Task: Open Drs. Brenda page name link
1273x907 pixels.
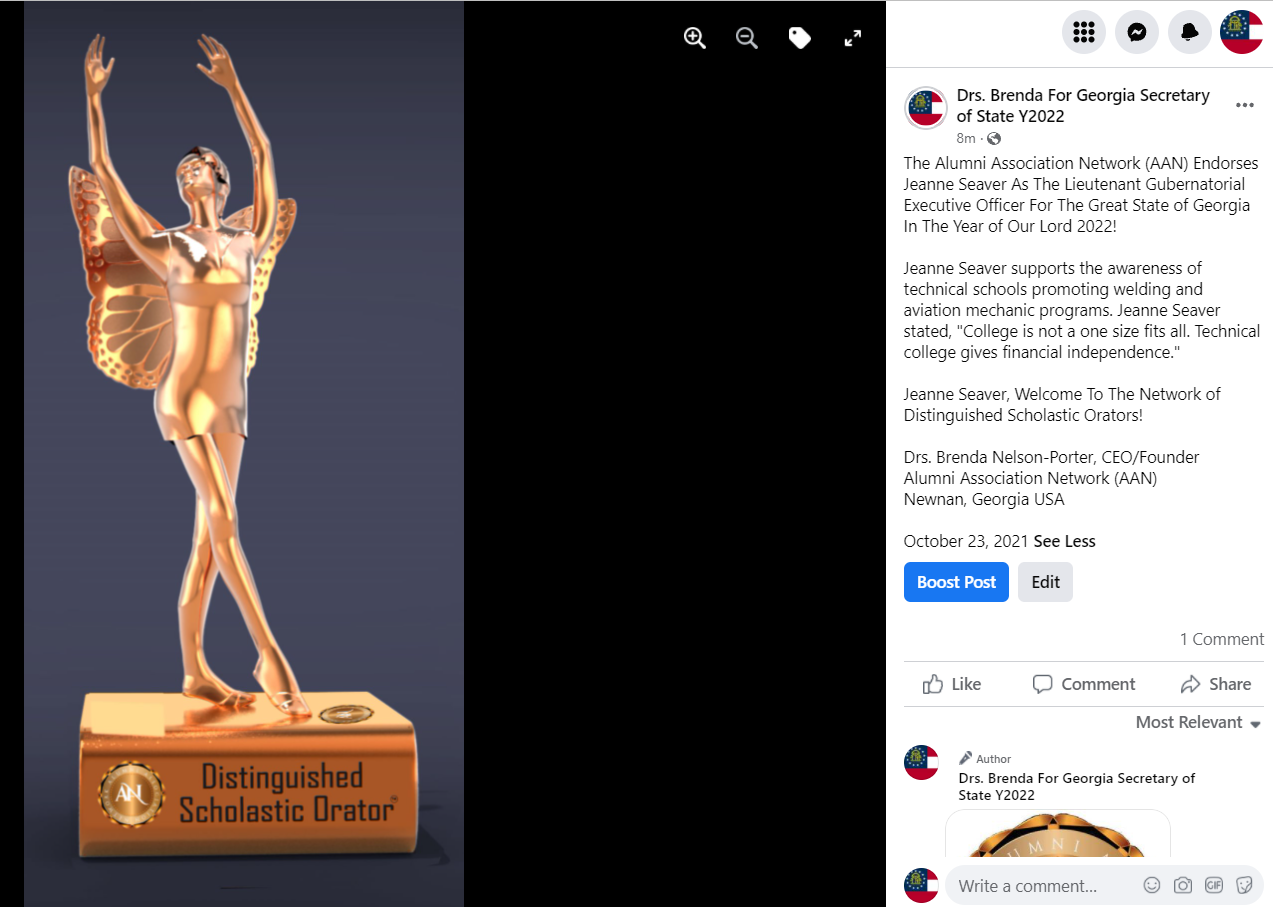Action: point(1083,105)
